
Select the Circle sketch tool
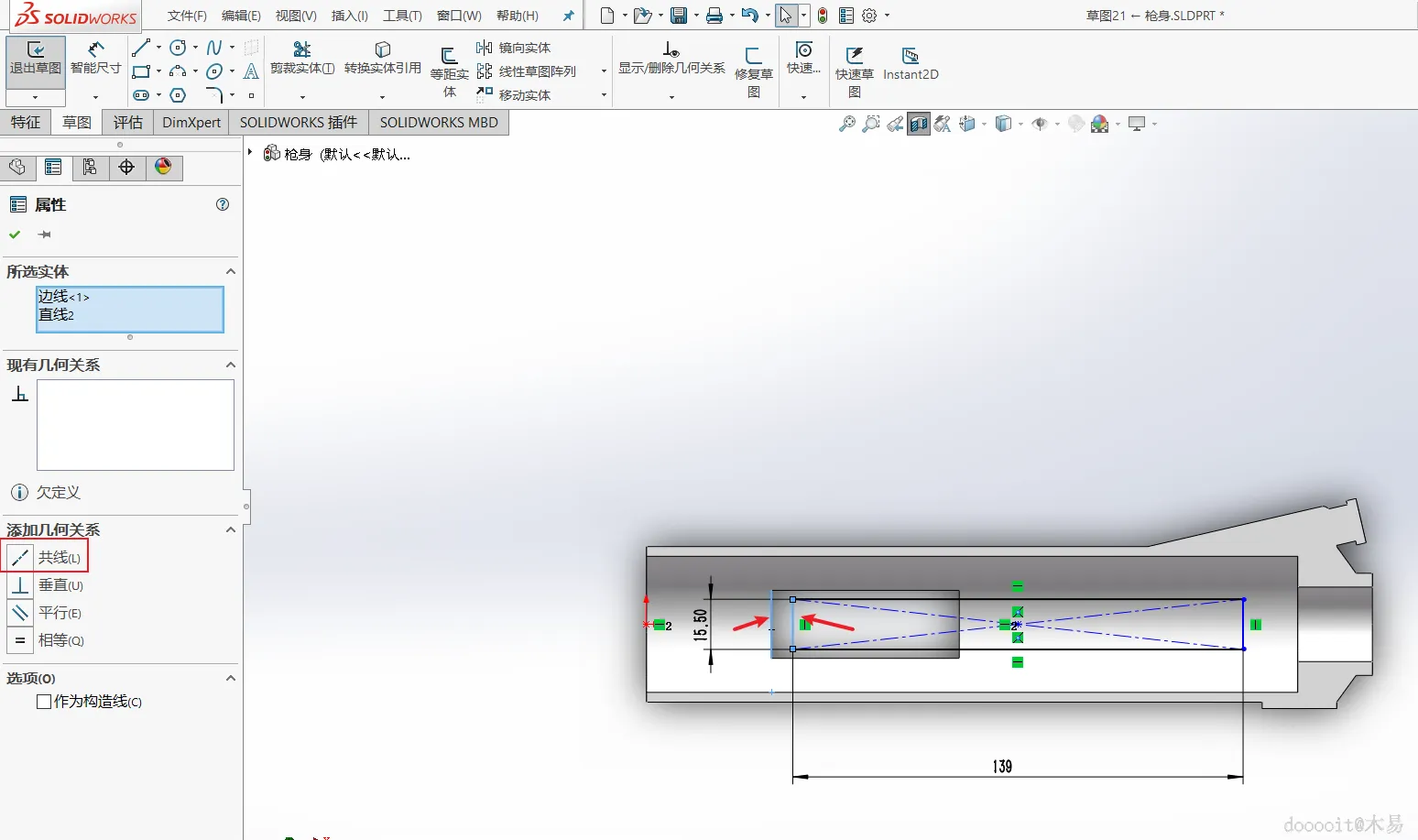[178, 48]
